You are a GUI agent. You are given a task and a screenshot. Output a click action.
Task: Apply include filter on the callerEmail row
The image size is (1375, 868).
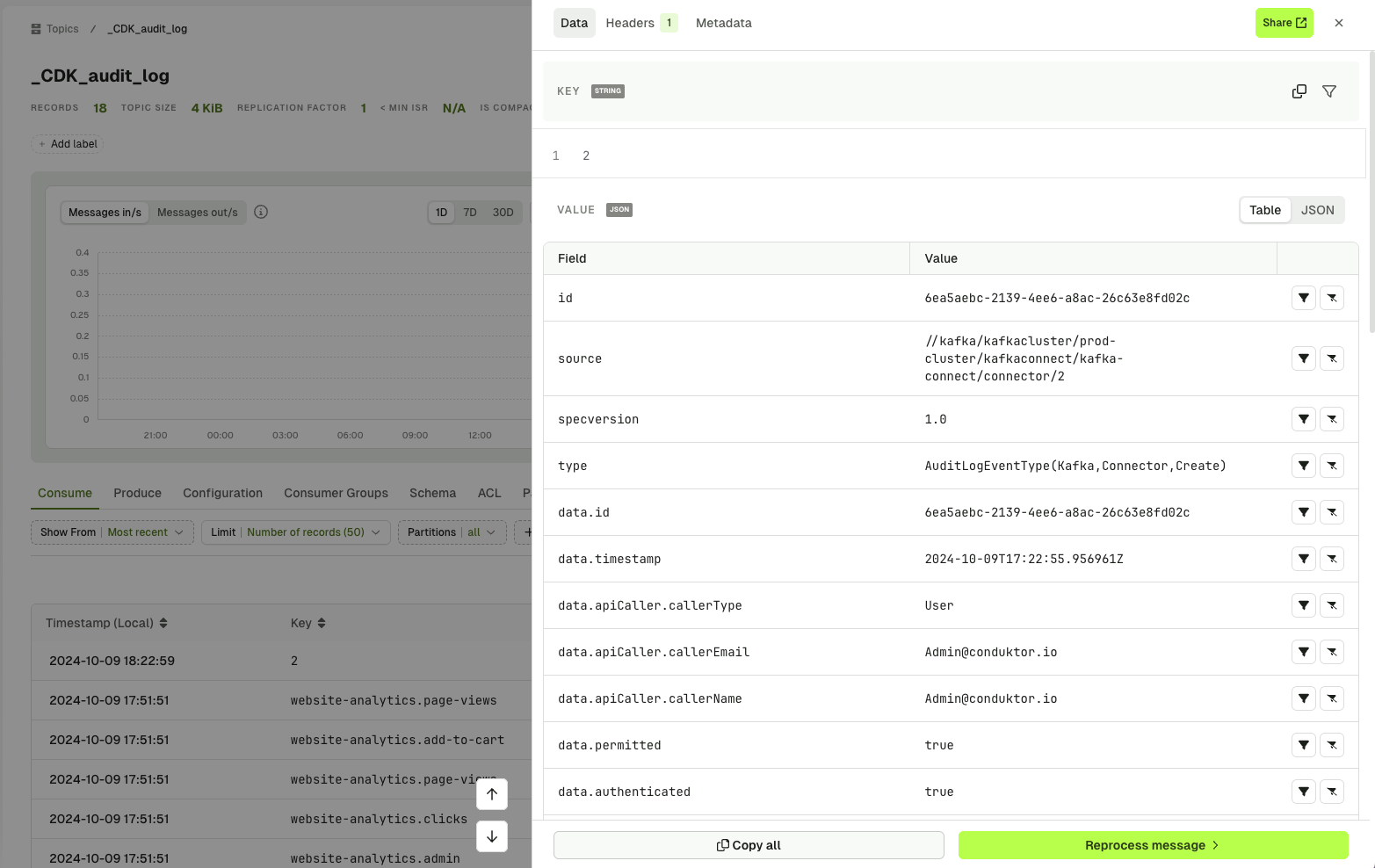tap(1304, 652)
